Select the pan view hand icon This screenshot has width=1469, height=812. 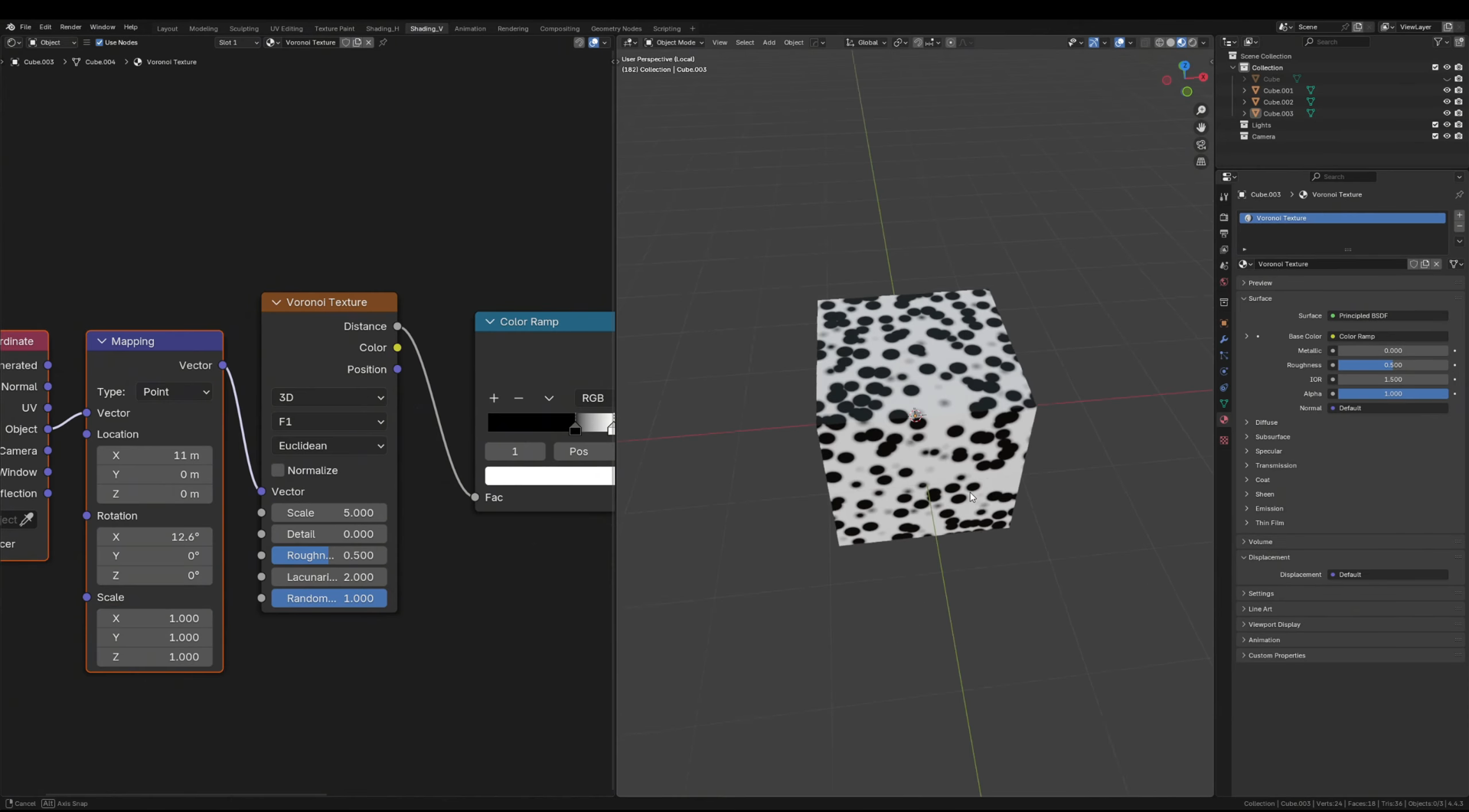pyautogui.click(x=1201, y=128)
